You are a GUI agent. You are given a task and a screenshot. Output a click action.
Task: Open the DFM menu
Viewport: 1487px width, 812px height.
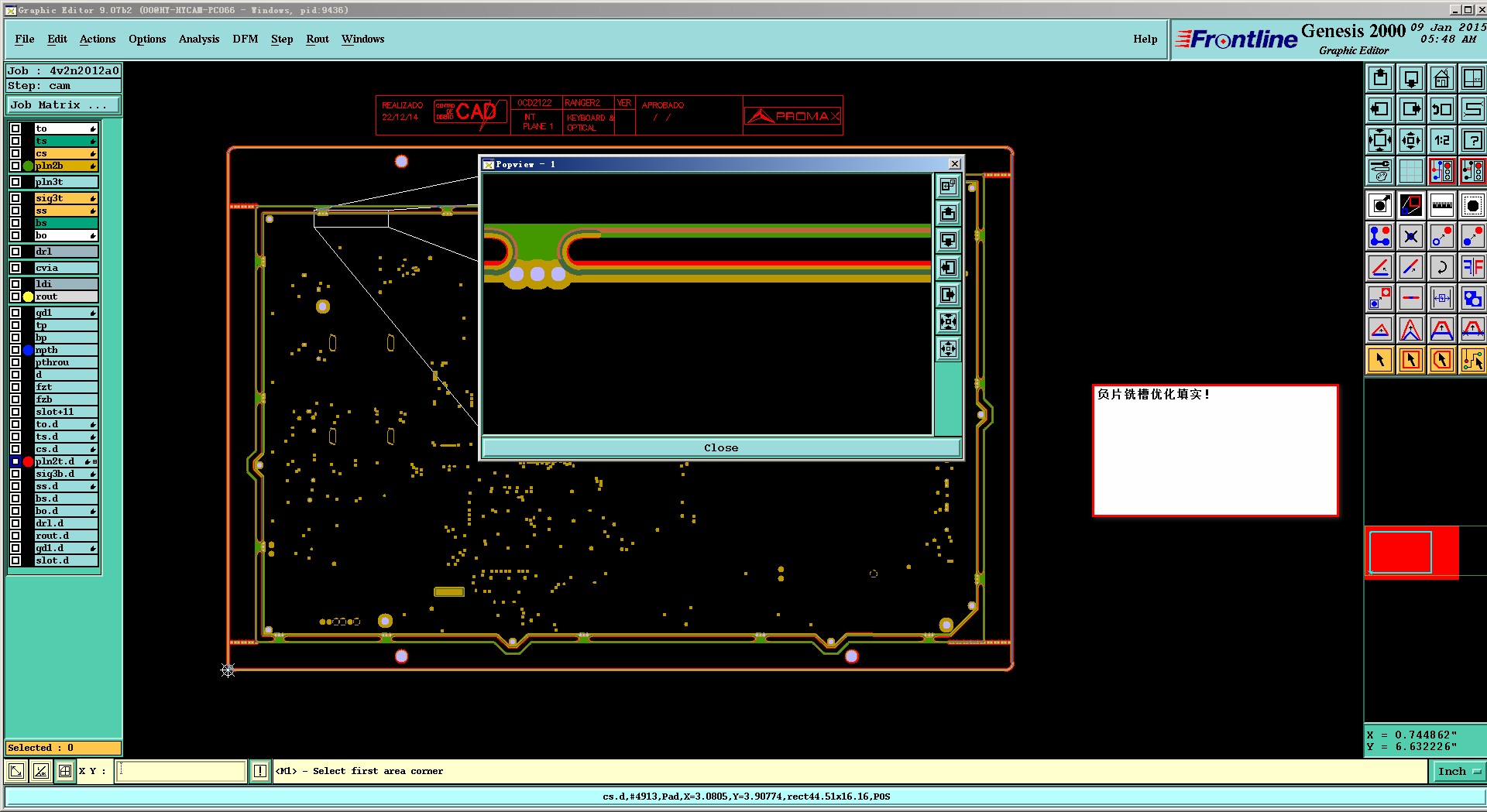tap(246, 39)
